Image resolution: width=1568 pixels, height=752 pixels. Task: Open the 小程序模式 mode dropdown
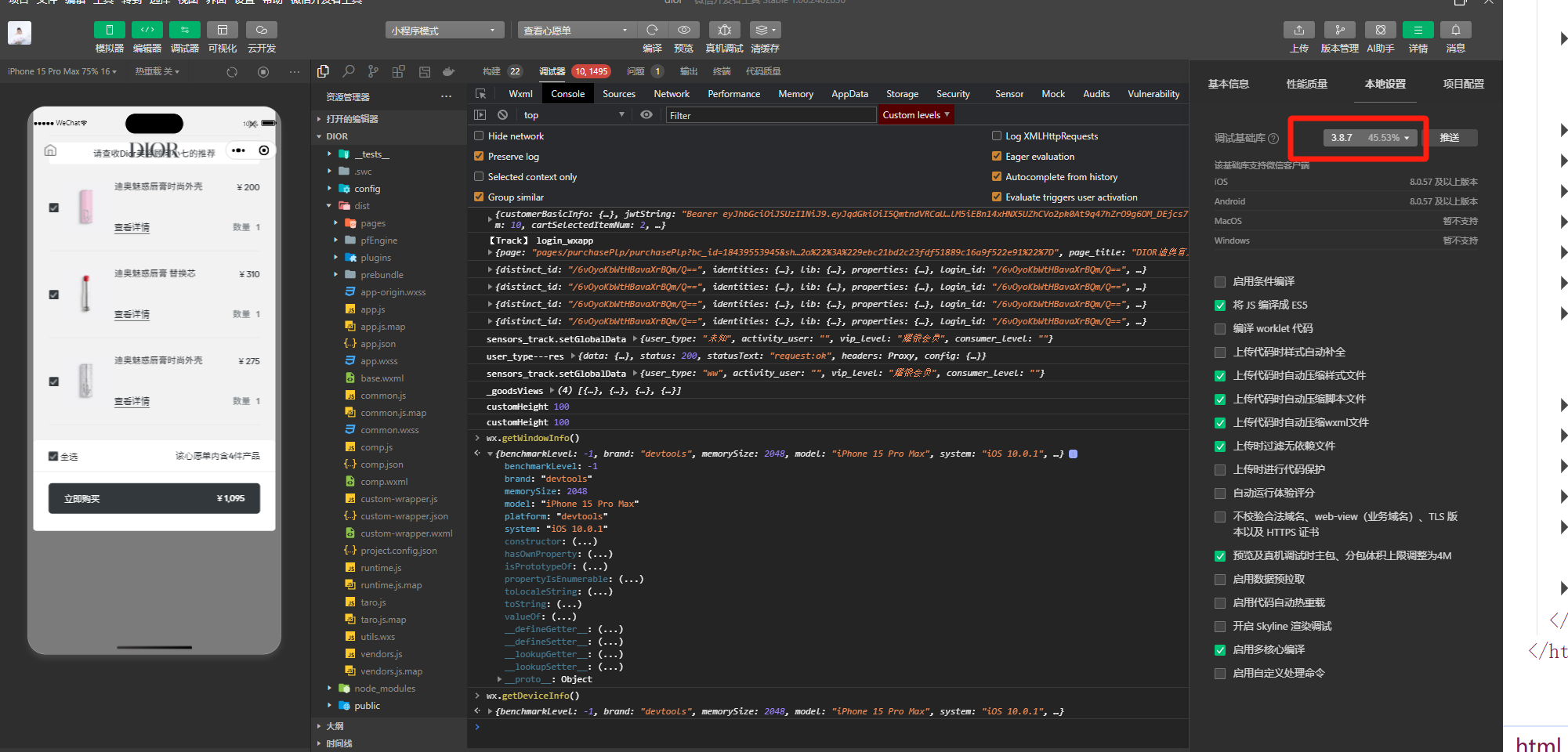click(444, 31)
